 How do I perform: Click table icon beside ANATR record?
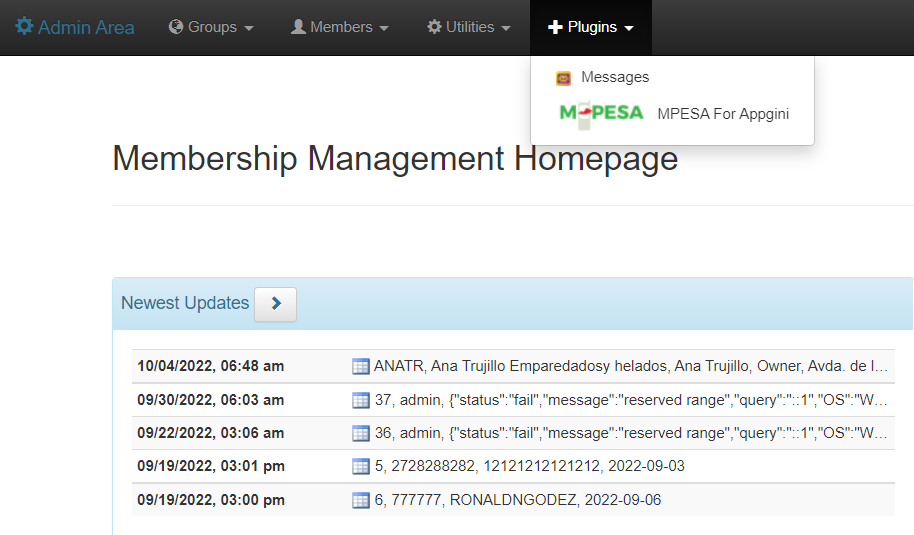361,366
